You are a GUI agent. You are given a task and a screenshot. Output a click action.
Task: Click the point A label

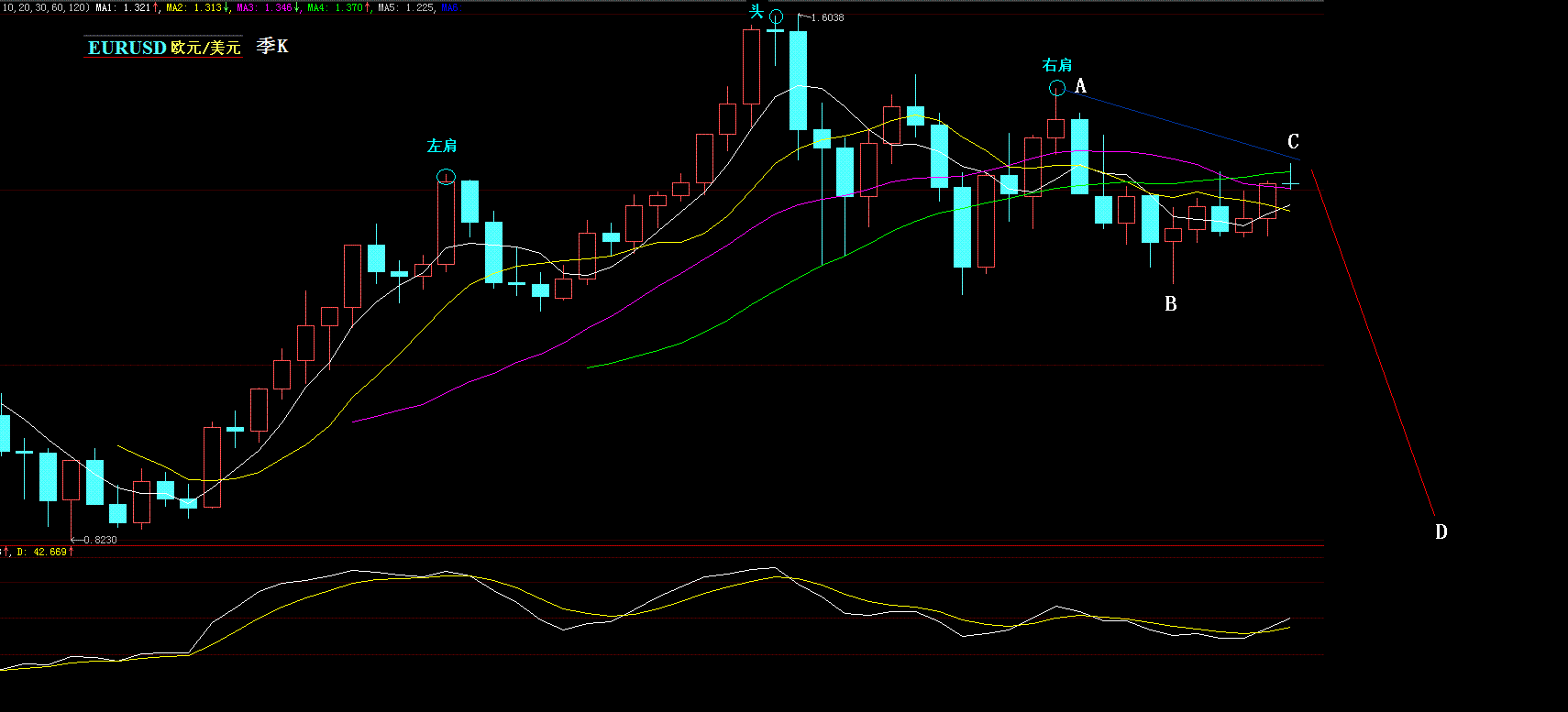pyautogui.click(x=1080, y=86)
